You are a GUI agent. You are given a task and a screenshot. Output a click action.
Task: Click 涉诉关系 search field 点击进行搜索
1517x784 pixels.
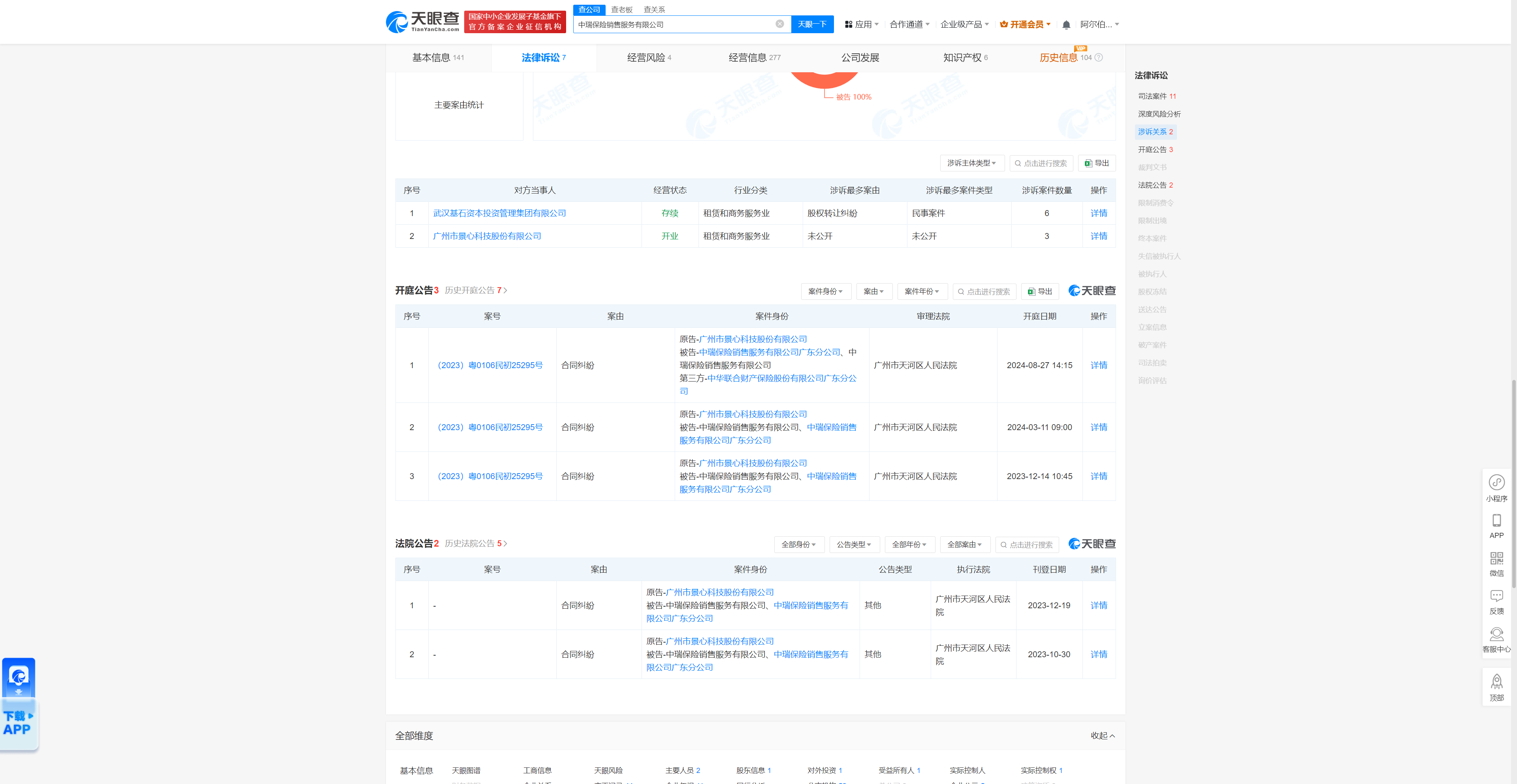click(x=1041, y=163)
